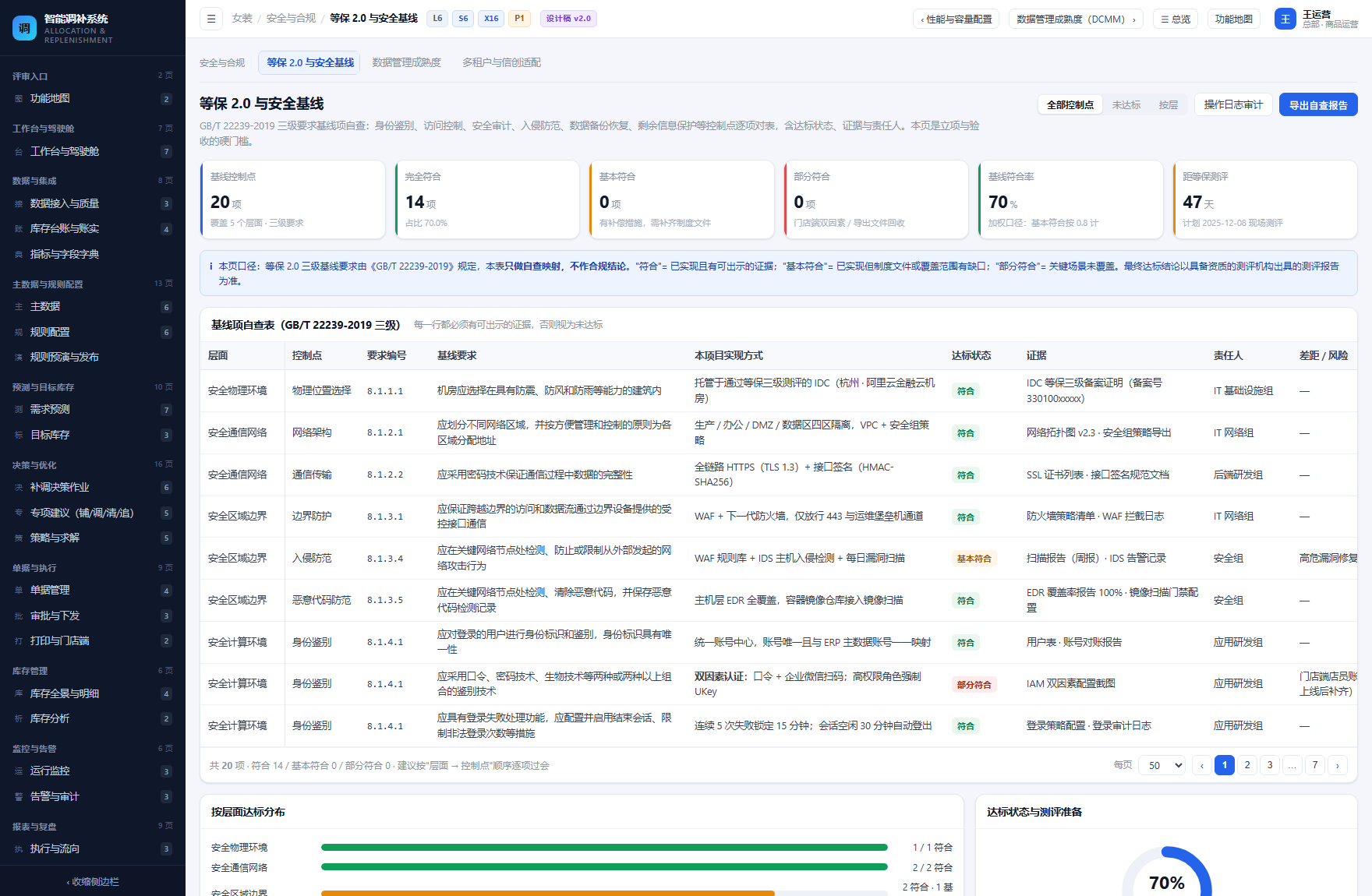Screen dimensions: 1372x896
Task: Go to next page 数据管理成熟度 (DCMM)
Action: [x=1076, y=19]
